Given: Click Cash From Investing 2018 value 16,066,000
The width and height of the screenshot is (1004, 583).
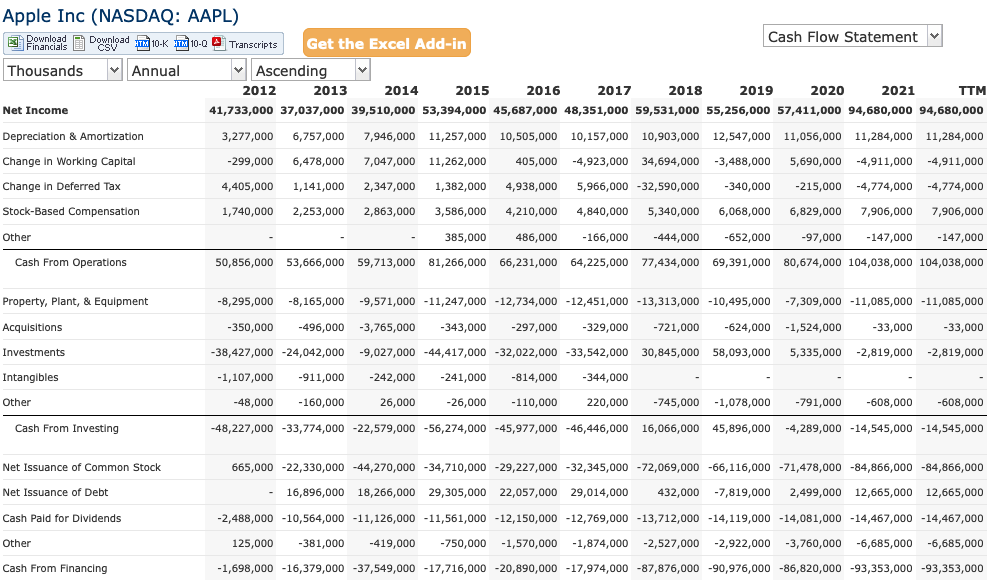Looking at the screenshot, I should [x=670, y=429].
